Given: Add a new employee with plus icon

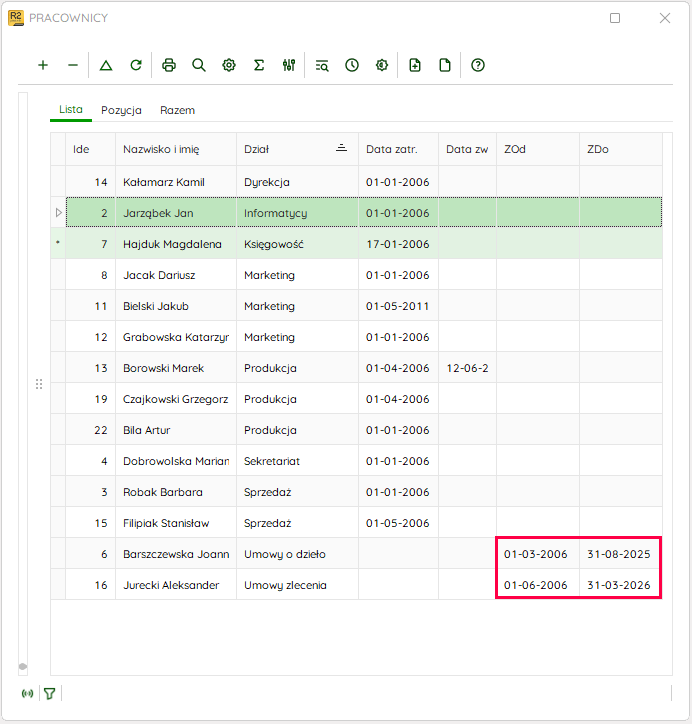Looking at the screenshot, I should (43, 65).
